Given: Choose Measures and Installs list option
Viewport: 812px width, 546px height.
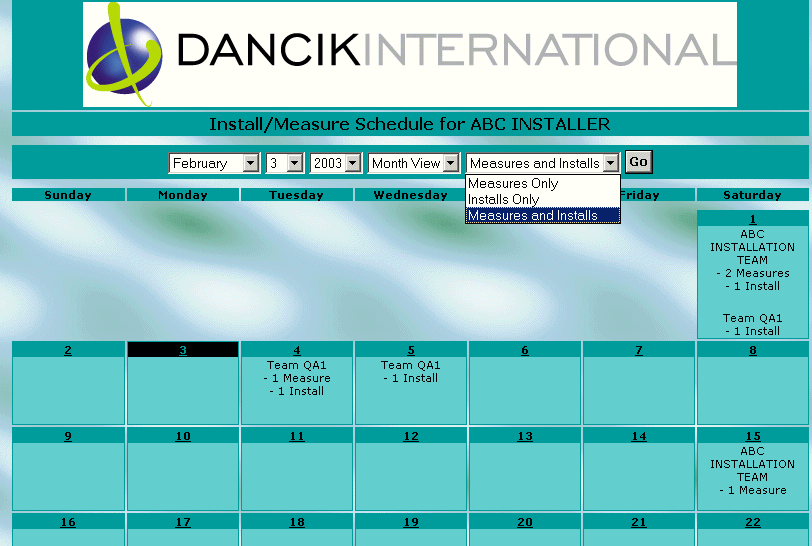Looking at the screenshot, I should (542, 215).
